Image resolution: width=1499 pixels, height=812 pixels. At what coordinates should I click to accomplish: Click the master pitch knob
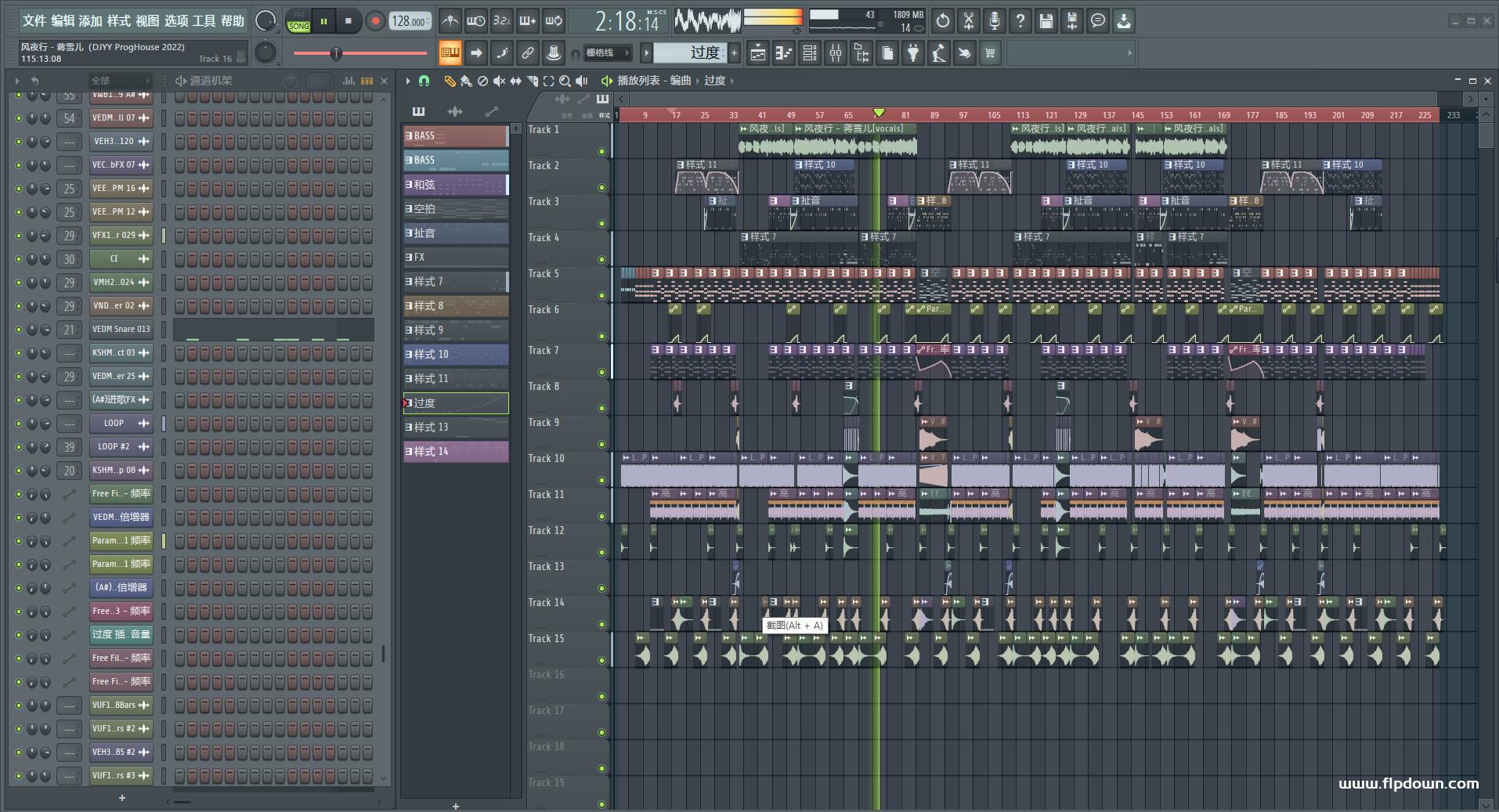(266, 53)
